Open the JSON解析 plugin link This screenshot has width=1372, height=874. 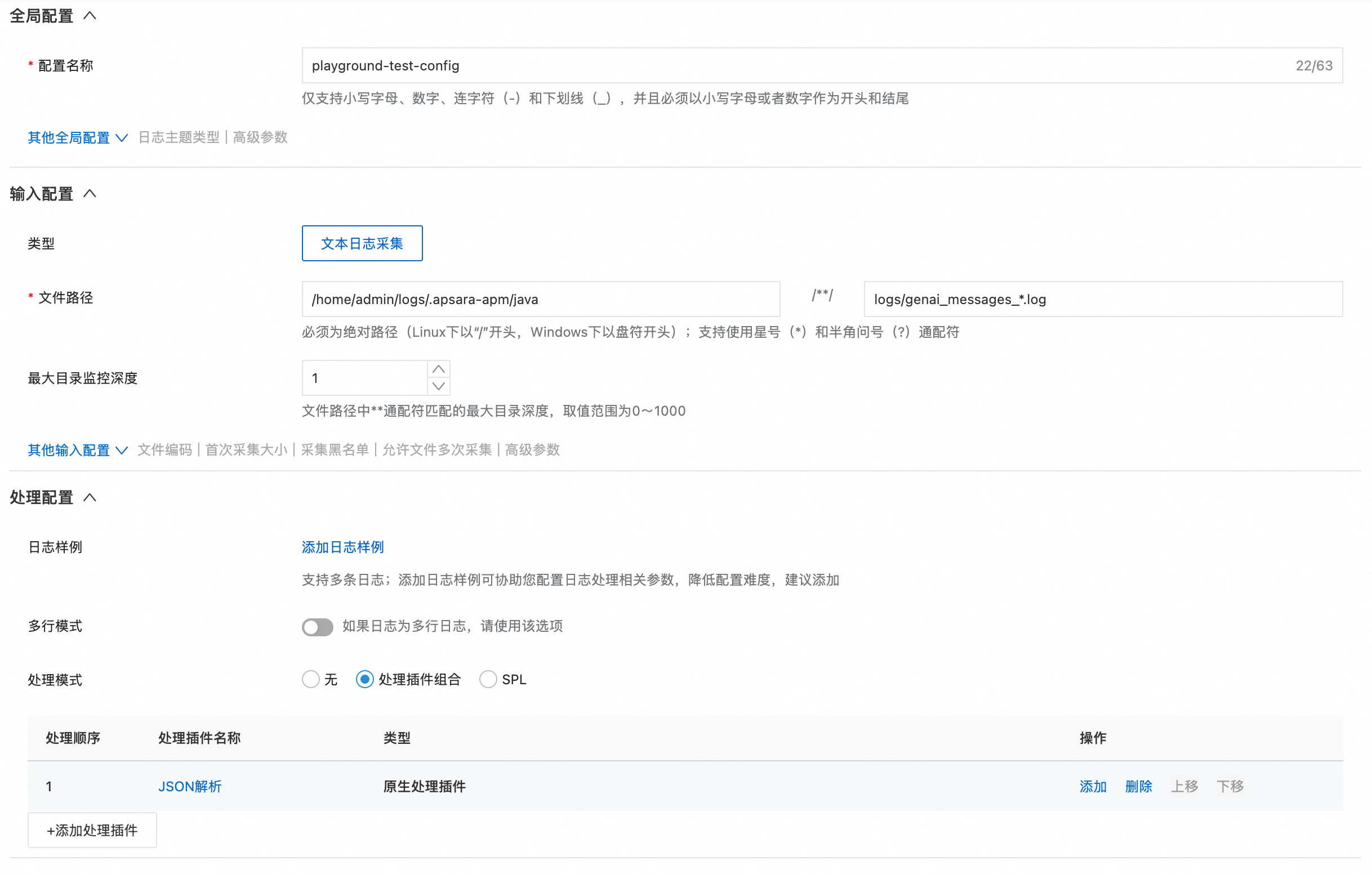tap(190, 786)
